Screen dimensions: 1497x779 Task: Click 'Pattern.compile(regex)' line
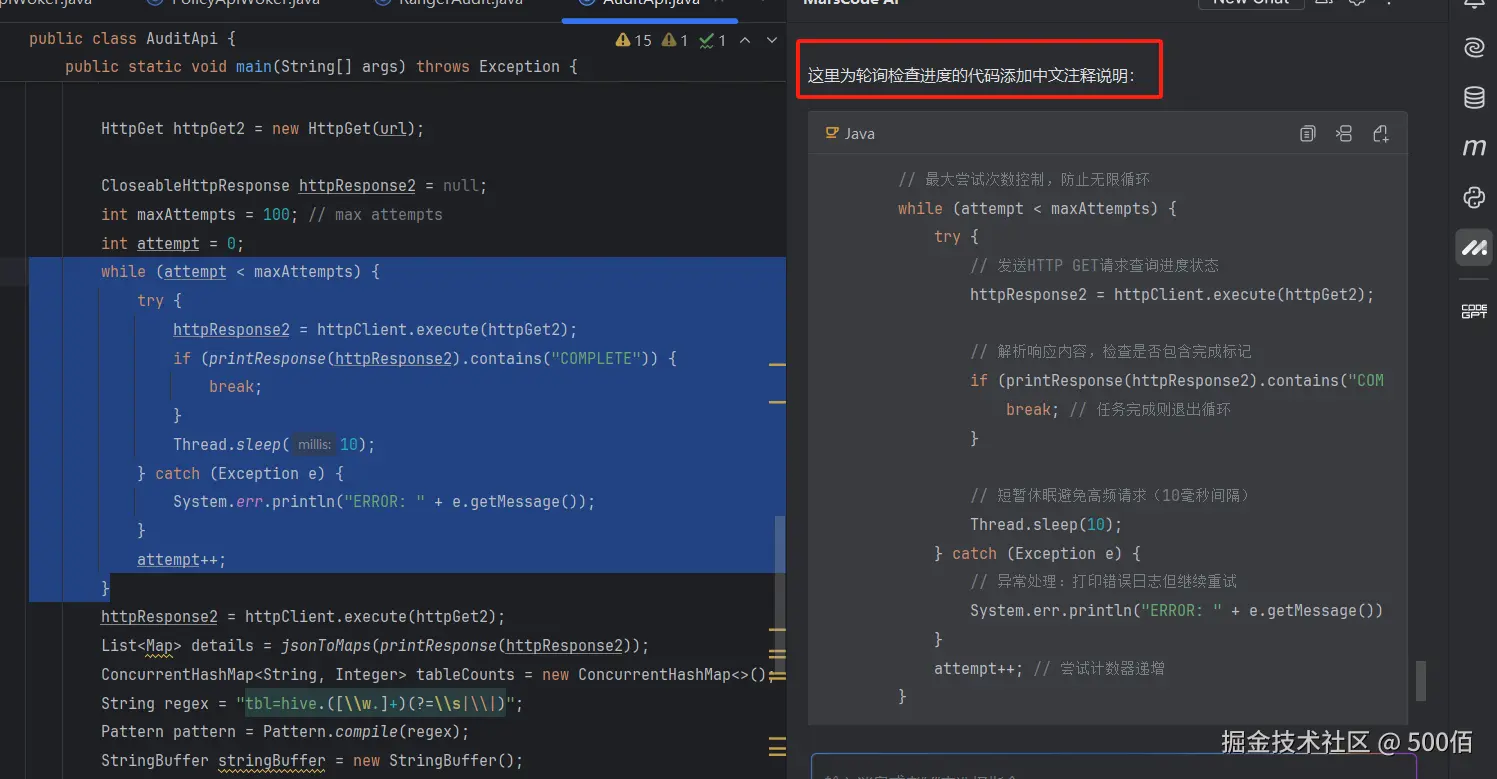pos(285,732)
